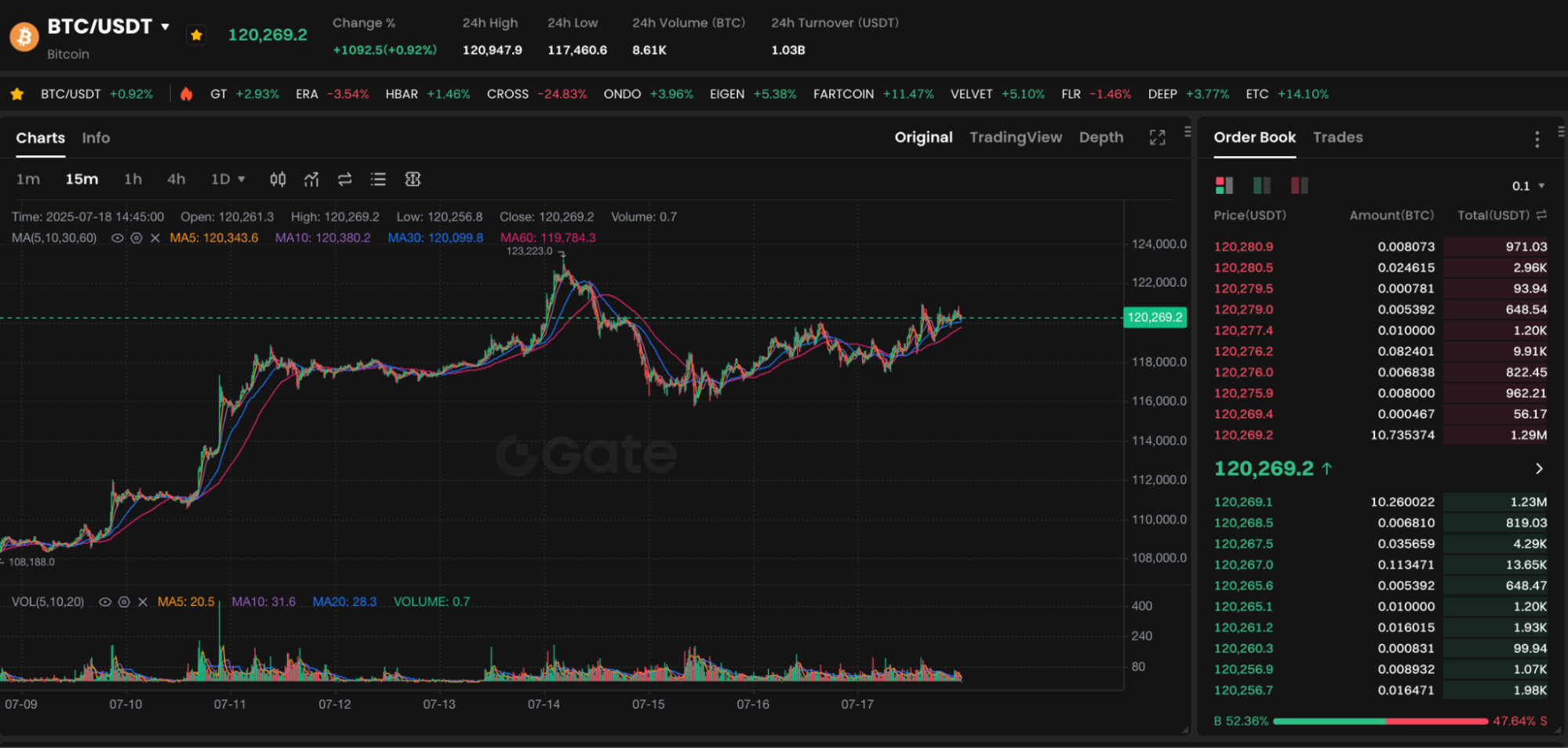Open VOL indicator settings icon

click(x=124, y=602)
